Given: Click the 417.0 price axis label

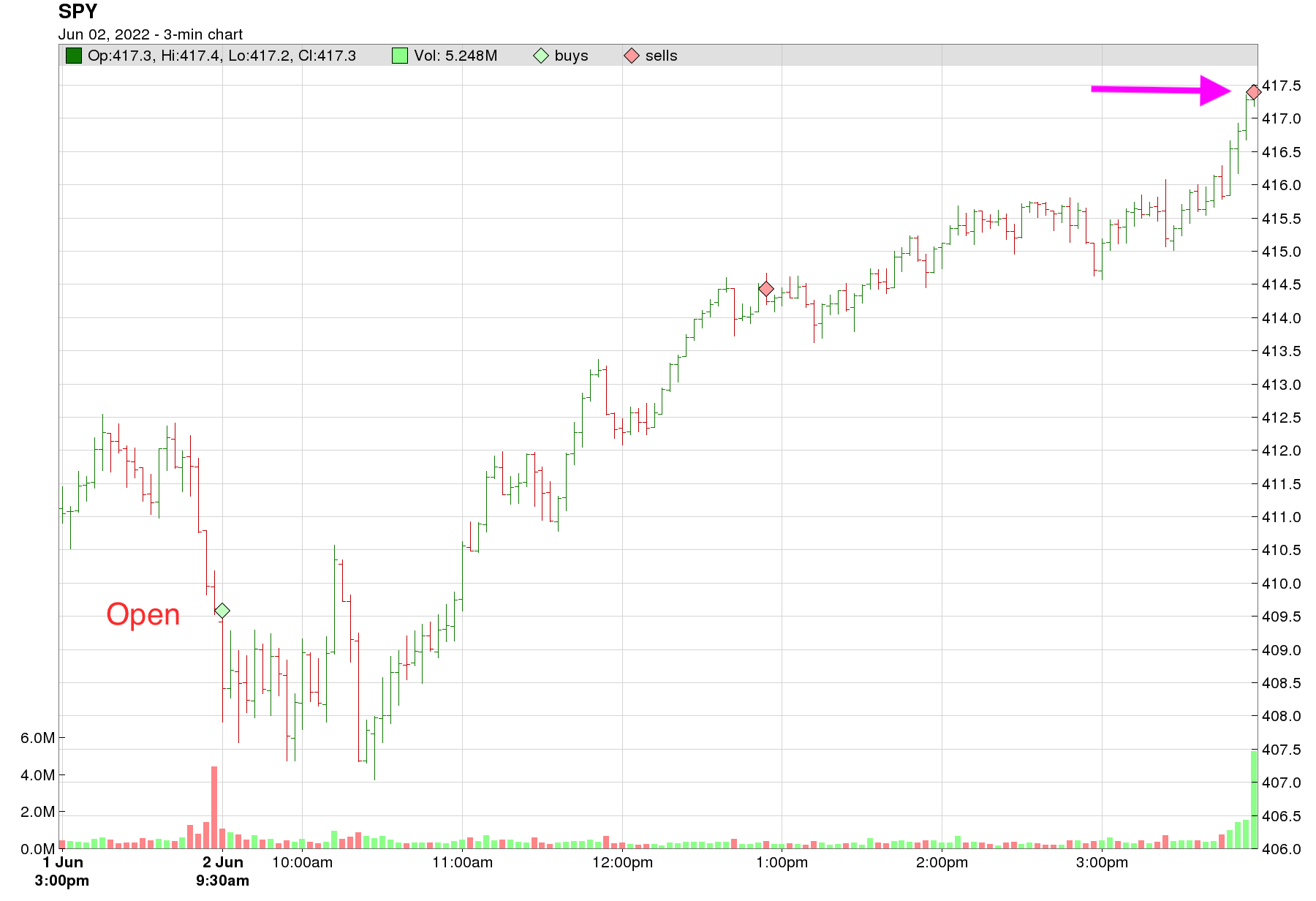Looking at the screenshot, I should (1282, 118).
